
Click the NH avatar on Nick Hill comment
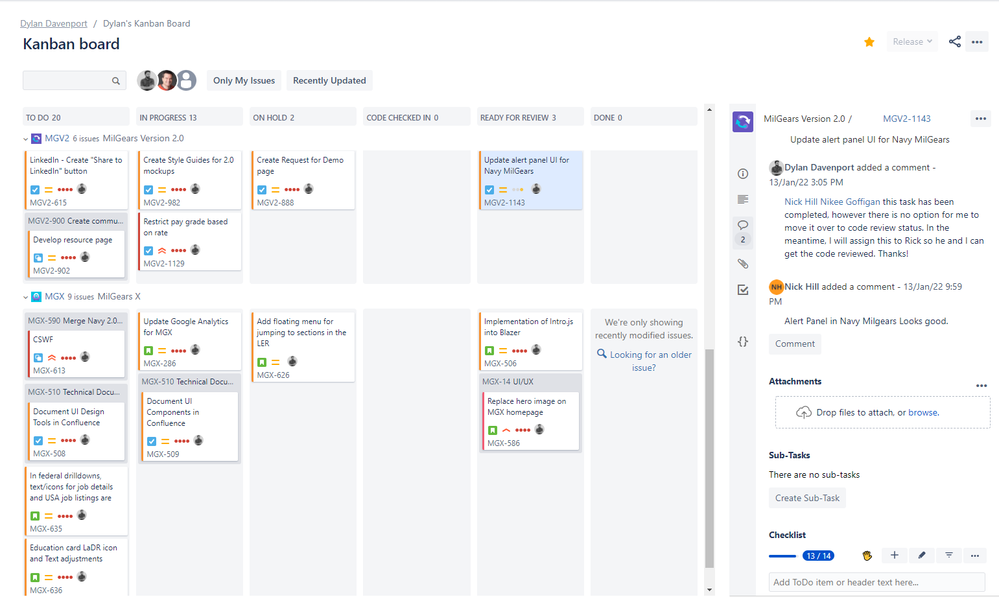click(776, 287)
